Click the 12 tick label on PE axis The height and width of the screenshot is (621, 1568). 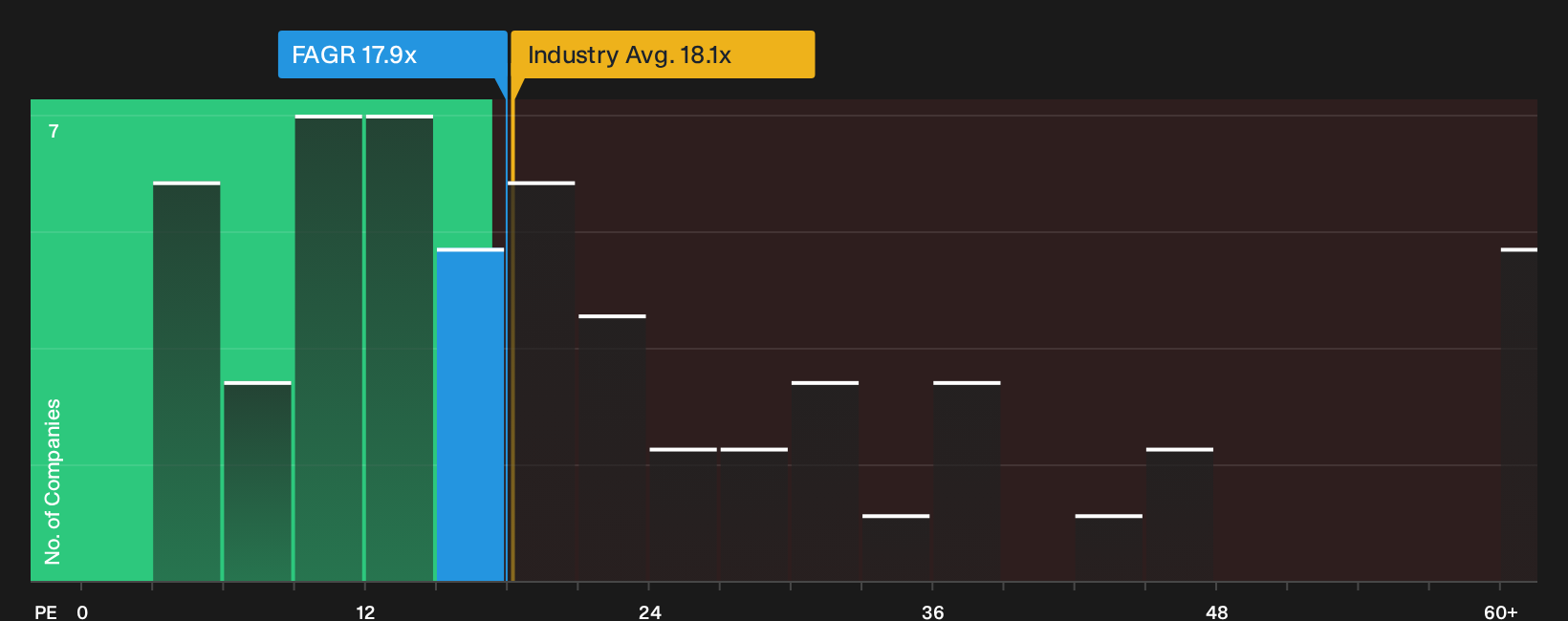tap(365, 611)
